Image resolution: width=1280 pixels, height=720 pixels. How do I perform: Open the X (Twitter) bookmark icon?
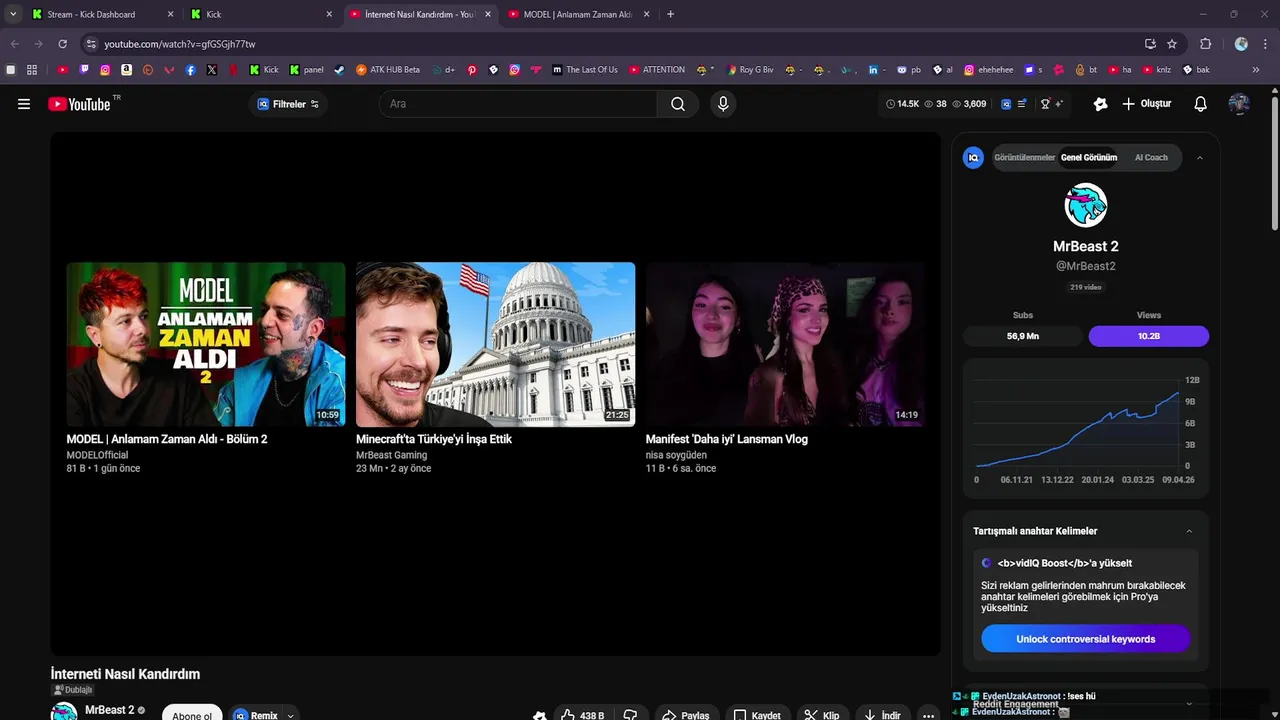tap(212, 70)
